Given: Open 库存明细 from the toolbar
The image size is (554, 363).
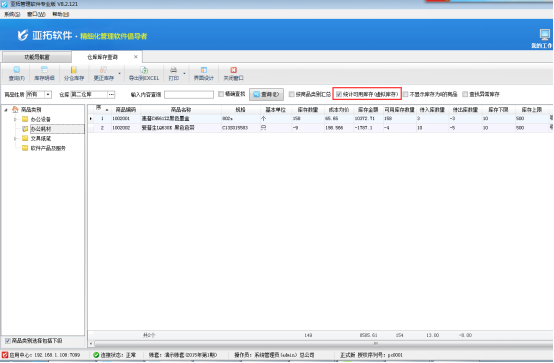Looking at the screenshot, I should 44,70.
